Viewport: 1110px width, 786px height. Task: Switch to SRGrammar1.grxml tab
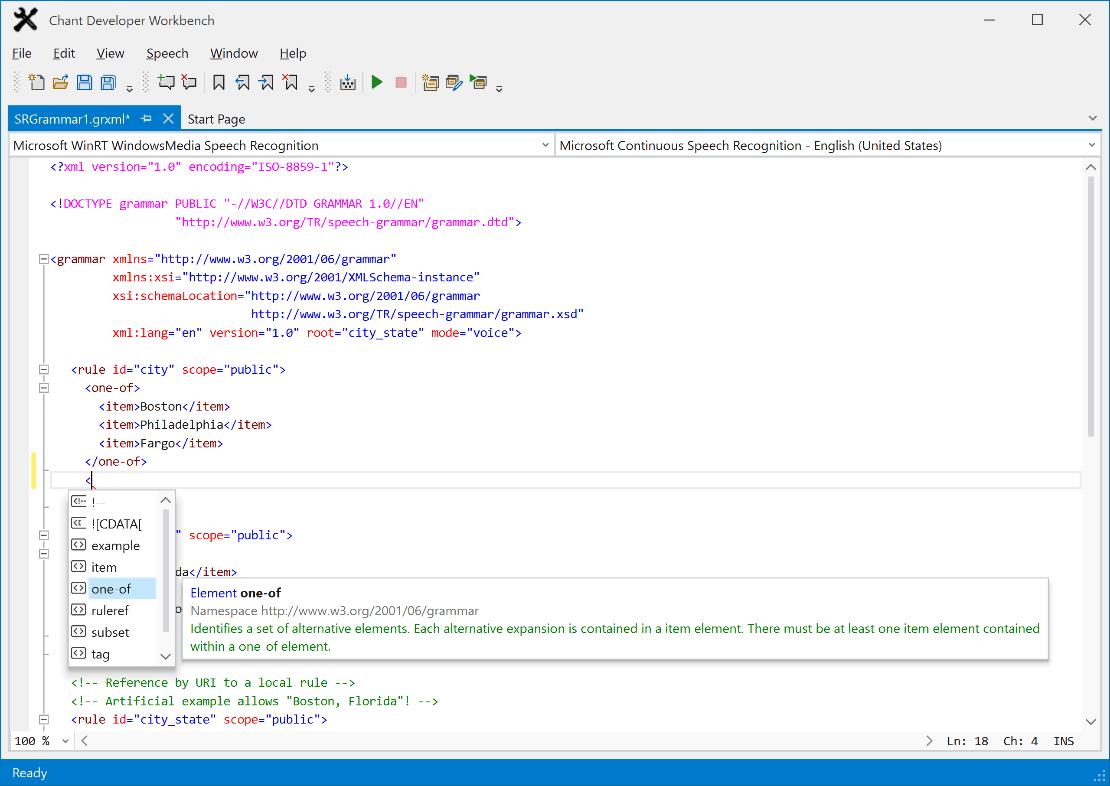tap(72, 119)
